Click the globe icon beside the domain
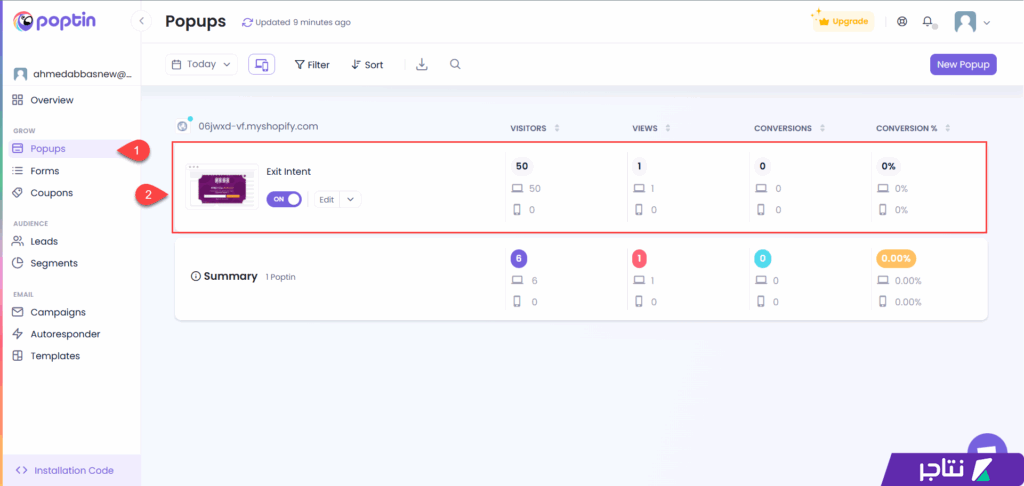This screenshot has width=1024, height=486. click(182, 126)
